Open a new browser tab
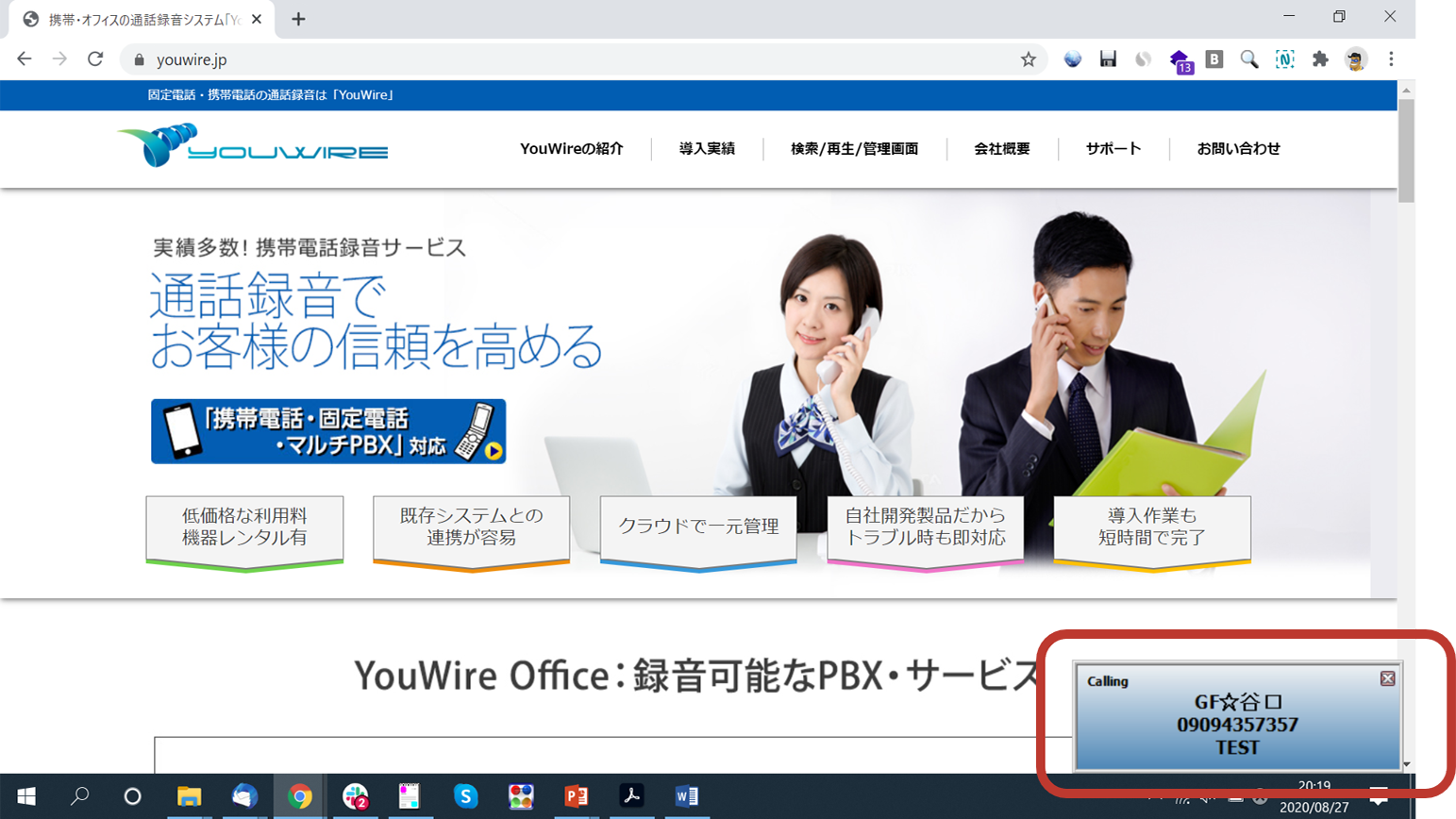 (298, 19)
